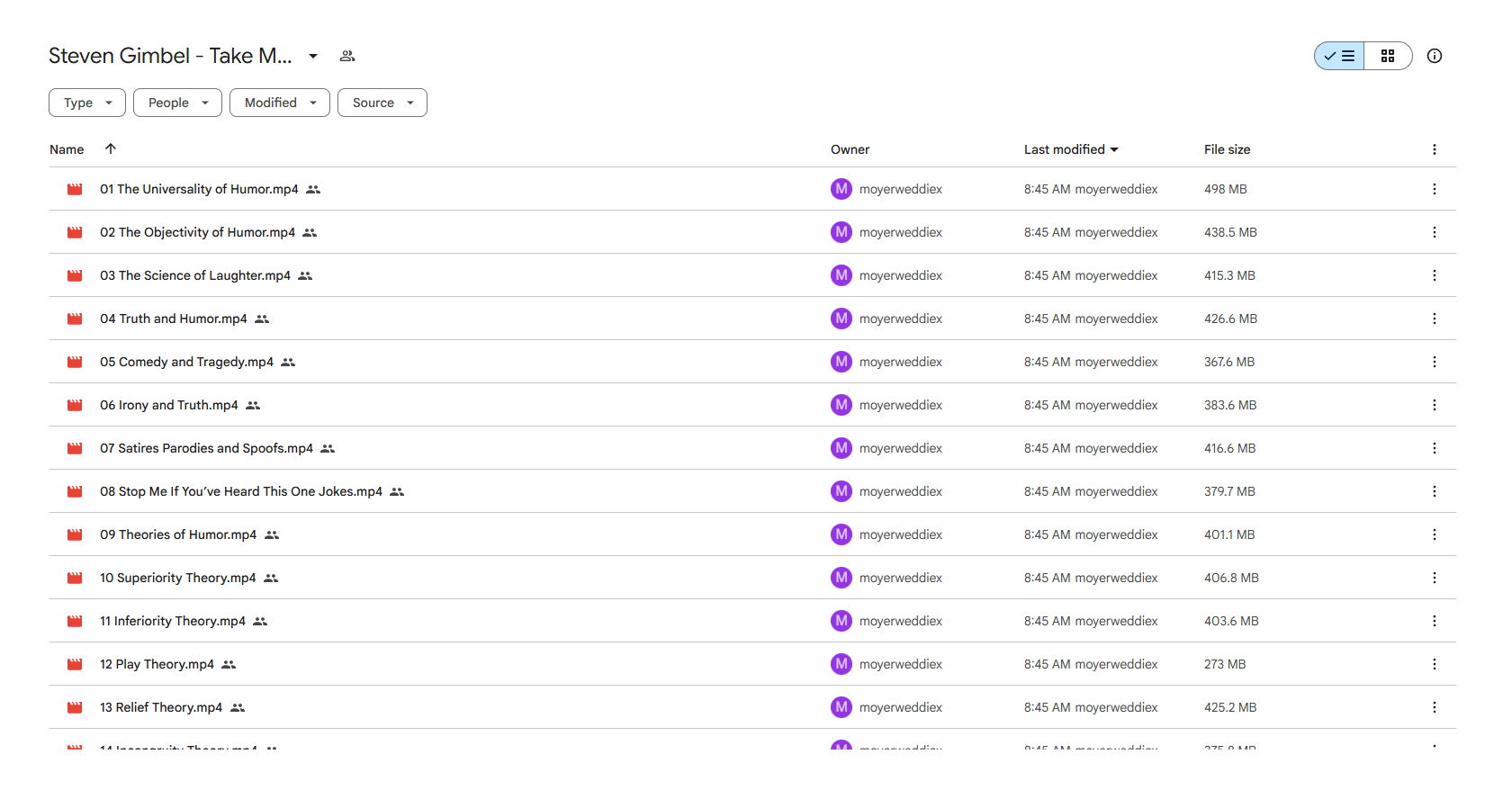
Task: Reverse sort direction with the Name arrow
Action: click(111, 148)
